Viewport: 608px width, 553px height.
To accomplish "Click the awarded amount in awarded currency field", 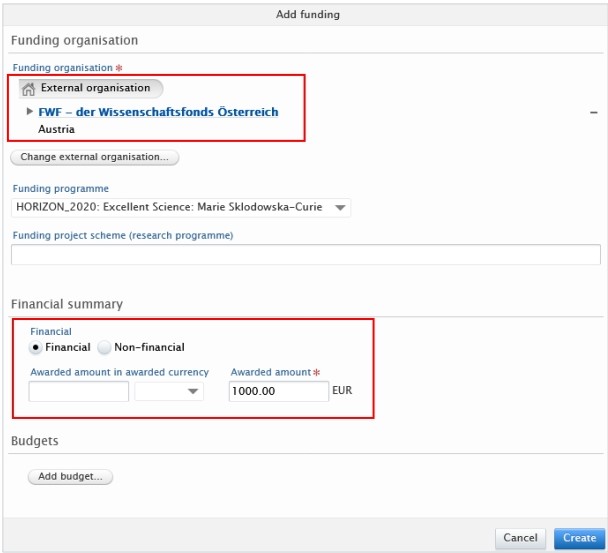I will (x=79, y=392).
